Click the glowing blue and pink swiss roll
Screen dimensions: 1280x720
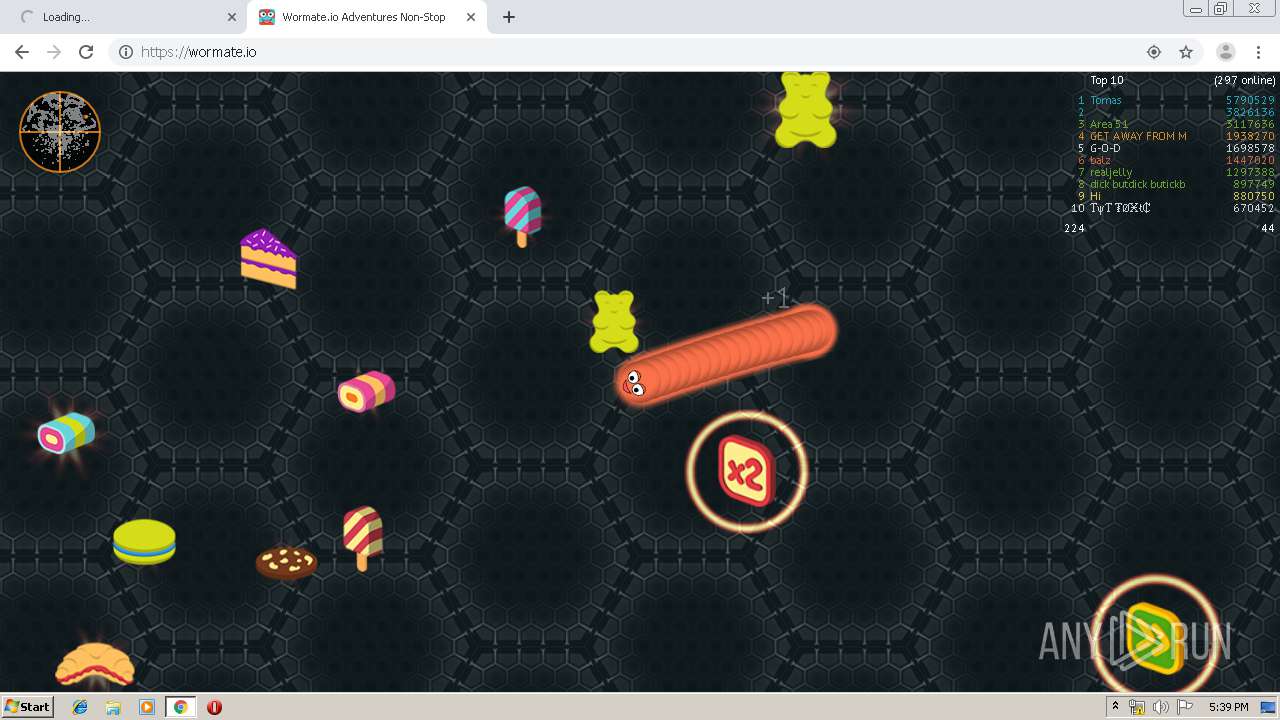(x=66, y=433)
